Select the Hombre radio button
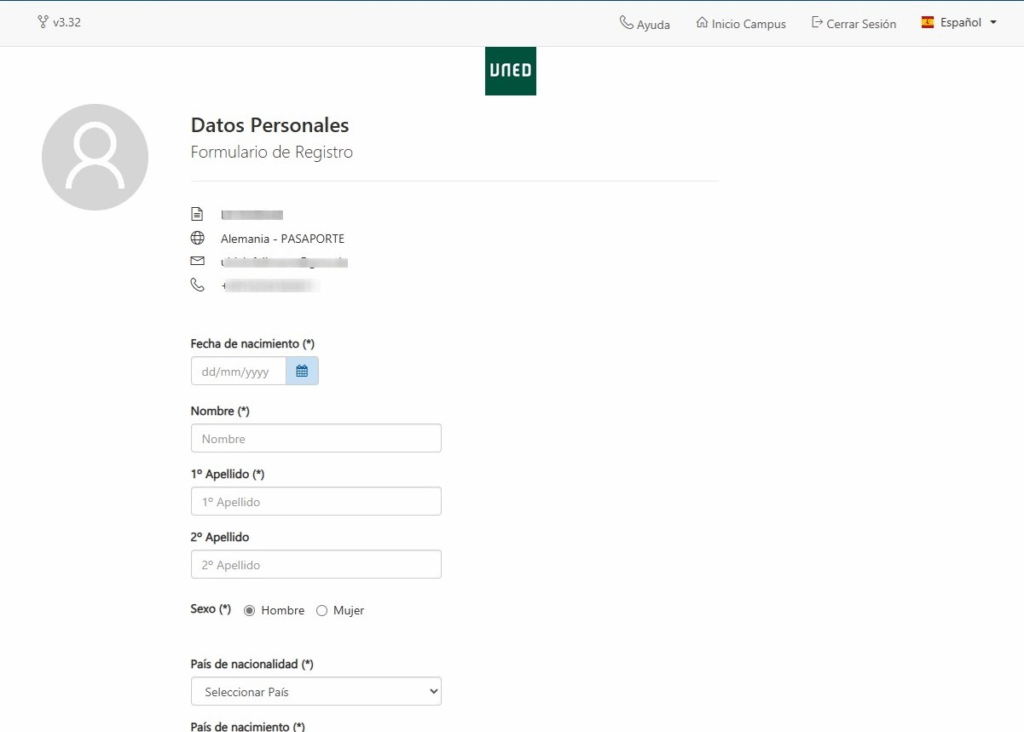 tap(250, 610)
